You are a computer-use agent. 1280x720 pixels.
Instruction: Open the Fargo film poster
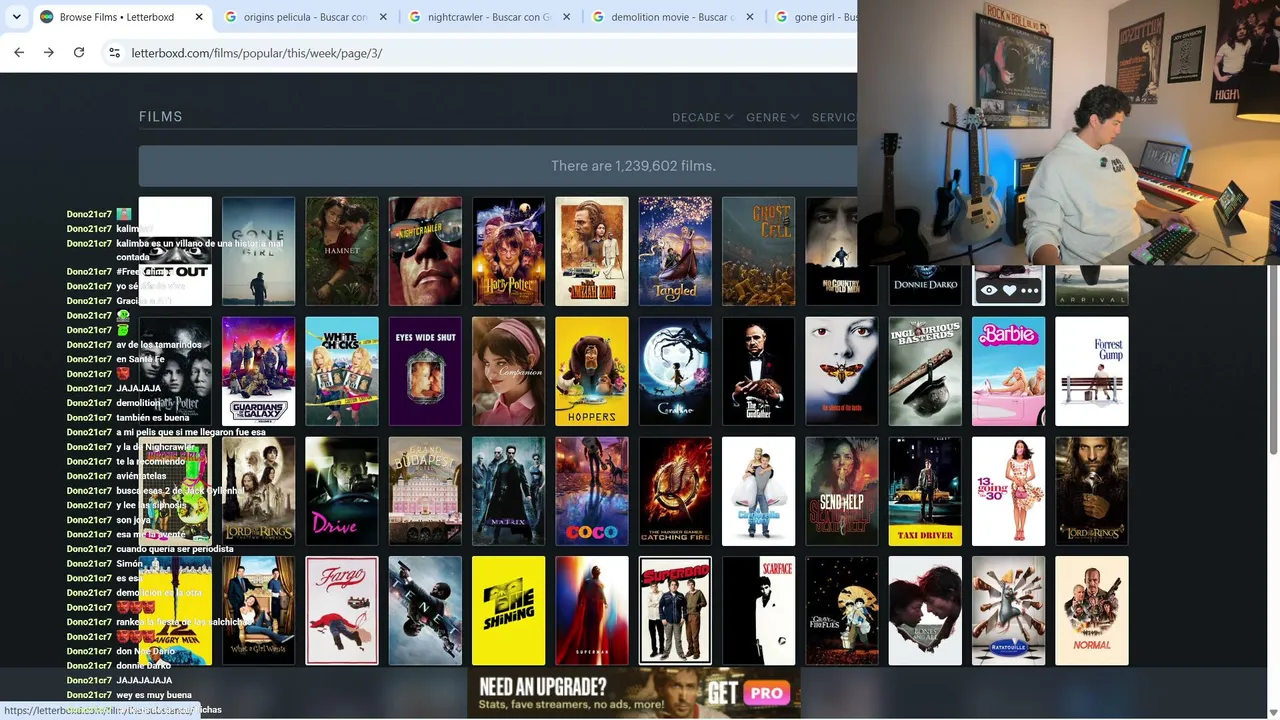(342, 611)
